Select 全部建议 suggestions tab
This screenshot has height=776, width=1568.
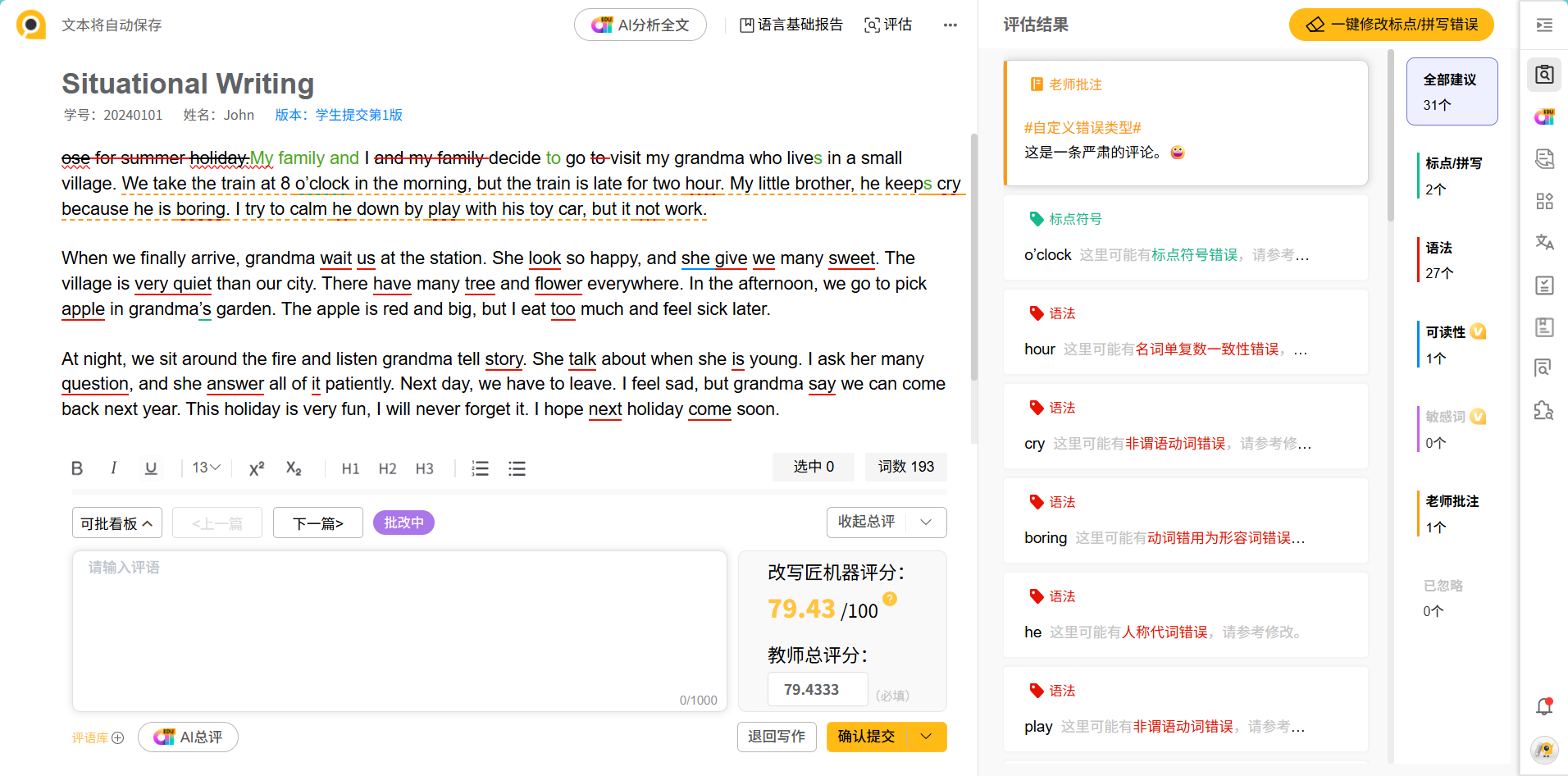coord(1452,92)
